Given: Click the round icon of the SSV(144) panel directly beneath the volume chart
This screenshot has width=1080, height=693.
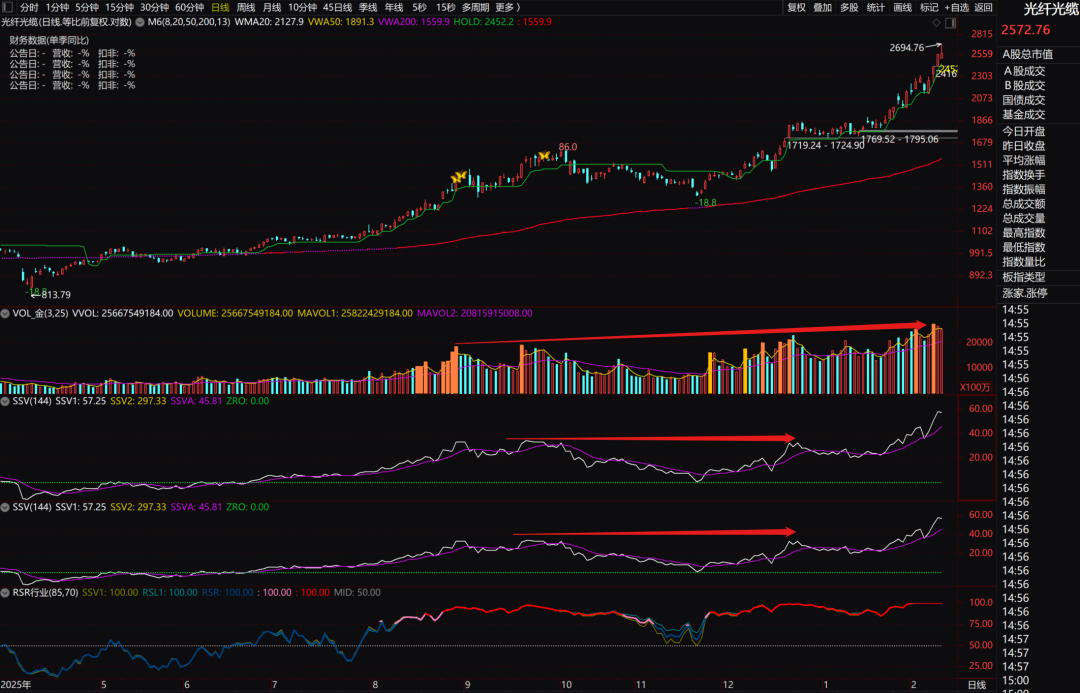Looking at the screenshot, I should coord(5,401).
